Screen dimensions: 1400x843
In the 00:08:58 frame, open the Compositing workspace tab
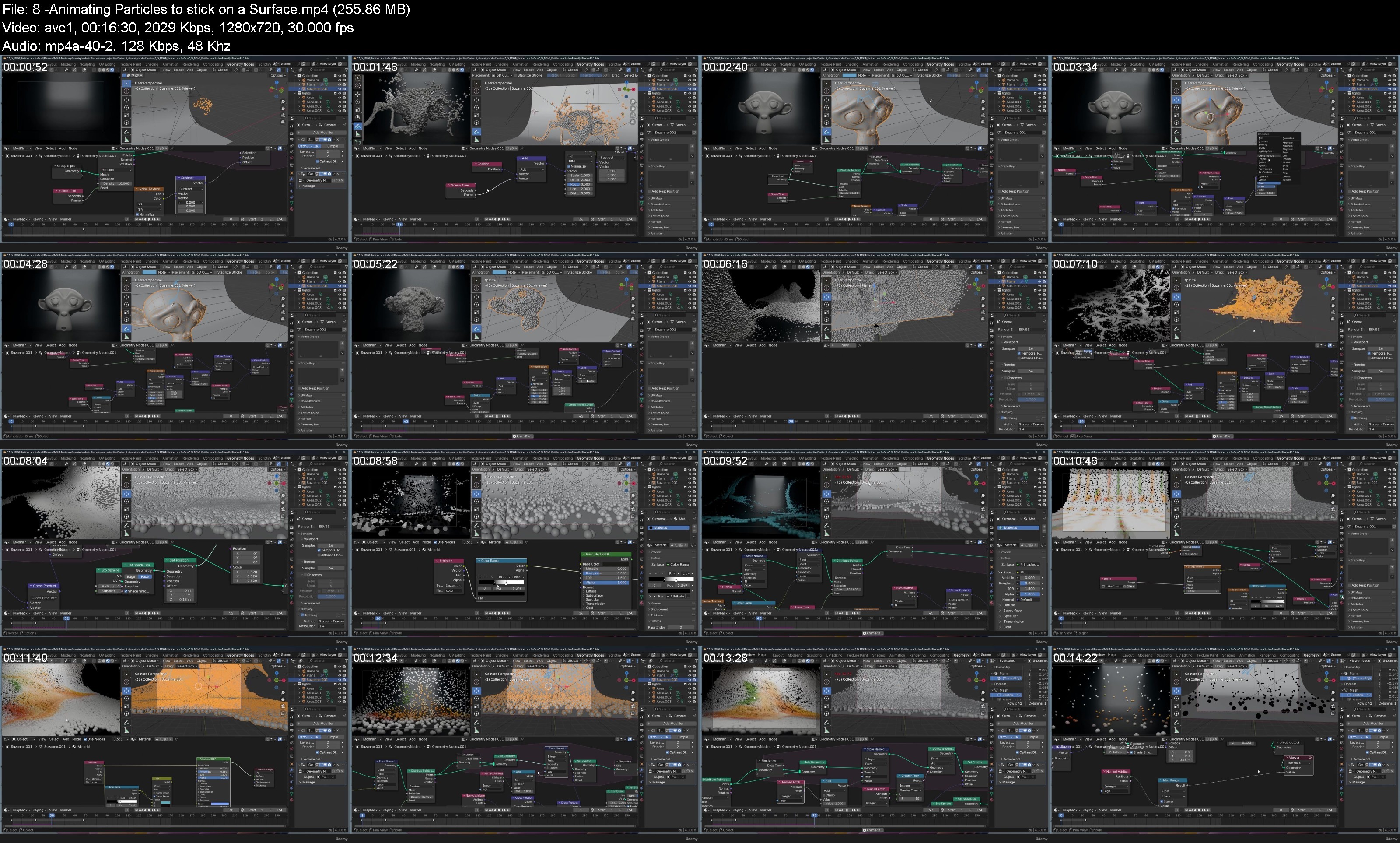563,458
